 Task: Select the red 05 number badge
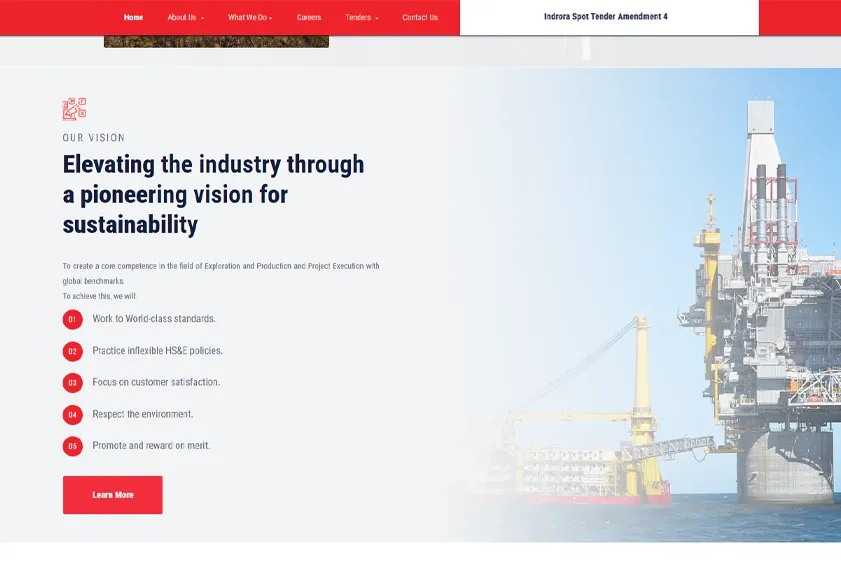[x=72, y=446]
